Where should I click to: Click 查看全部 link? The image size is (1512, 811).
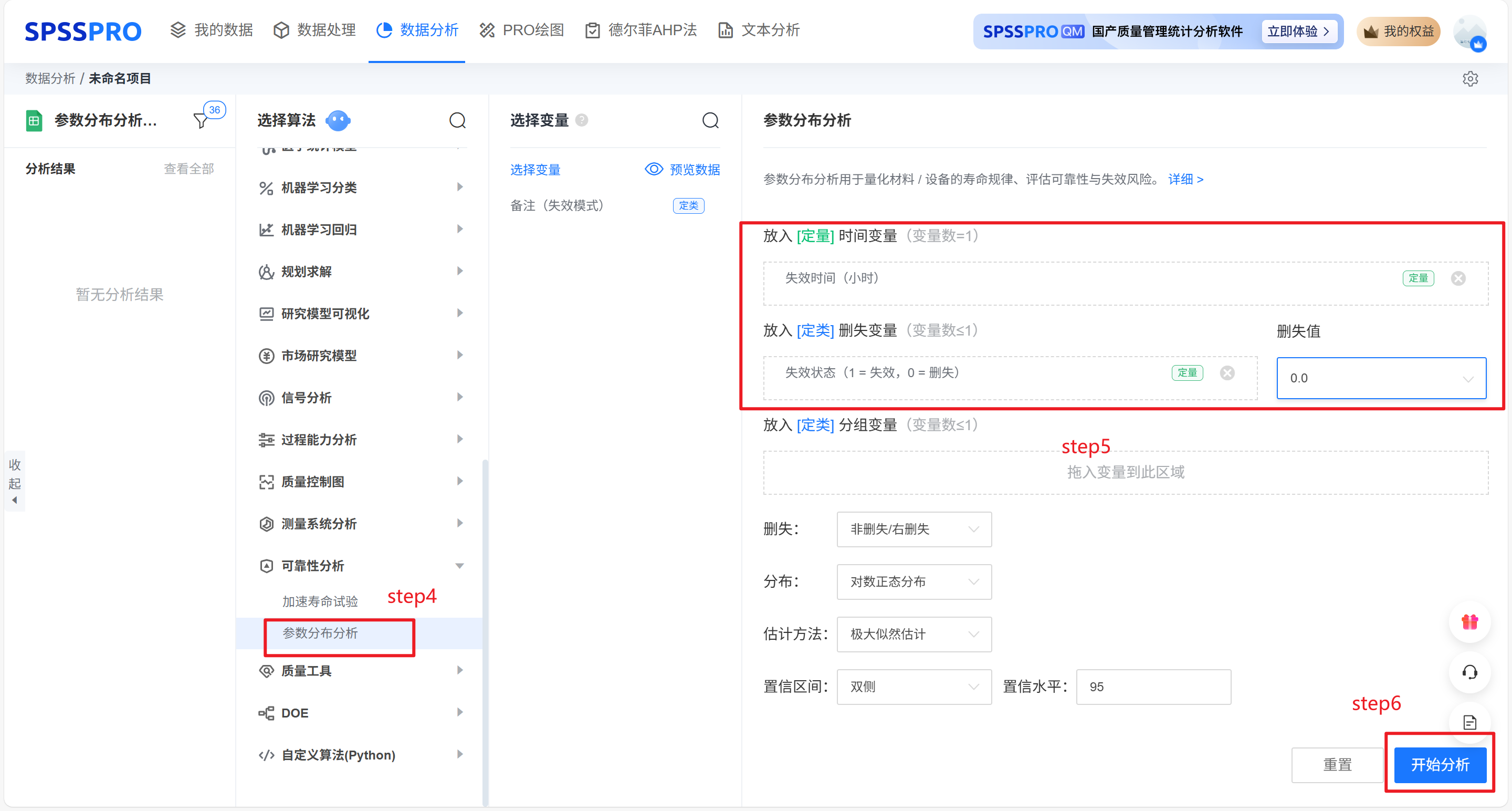tap(188, 169)
